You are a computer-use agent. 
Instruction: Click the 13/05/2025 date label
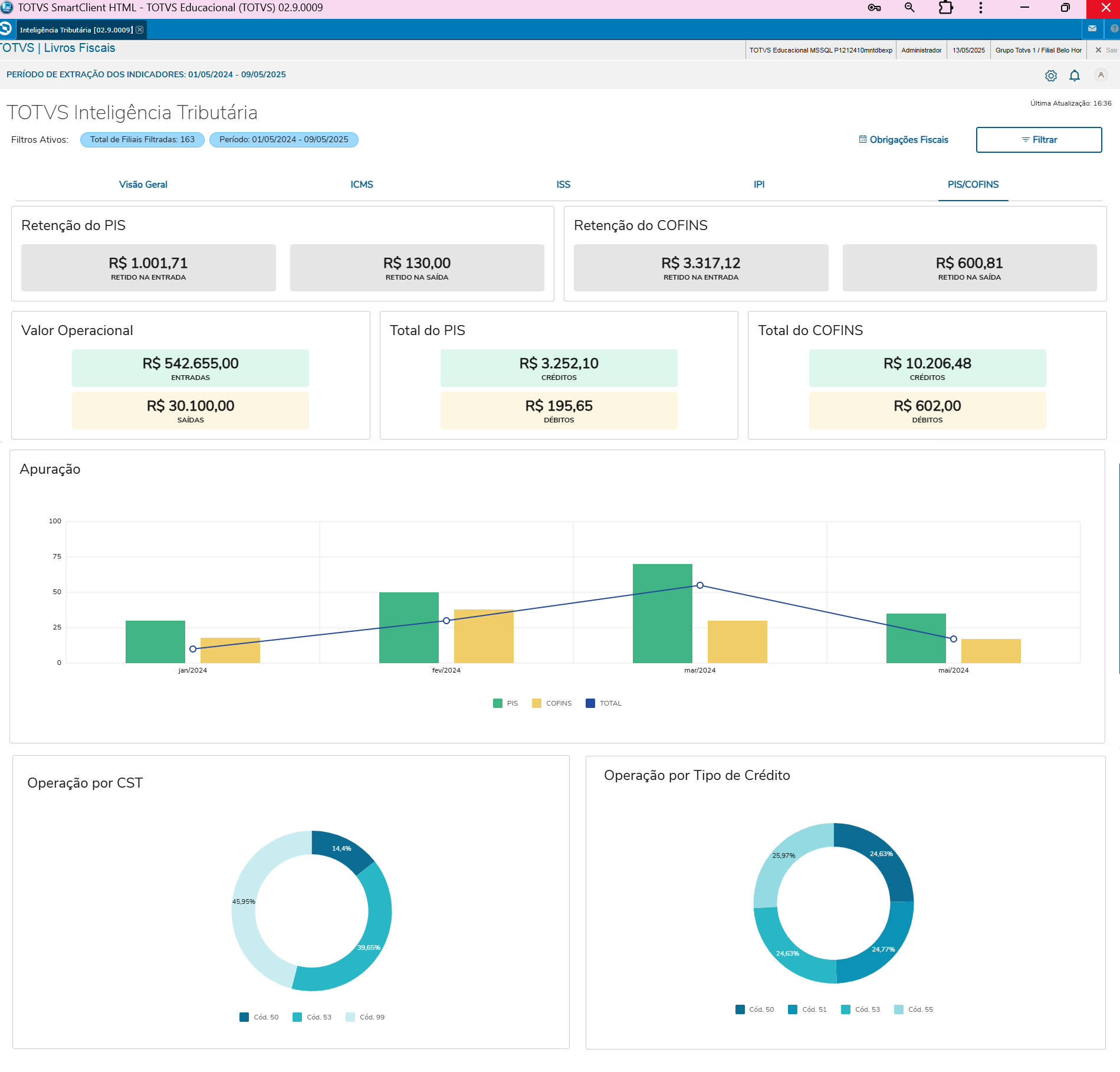pos(968,50)
